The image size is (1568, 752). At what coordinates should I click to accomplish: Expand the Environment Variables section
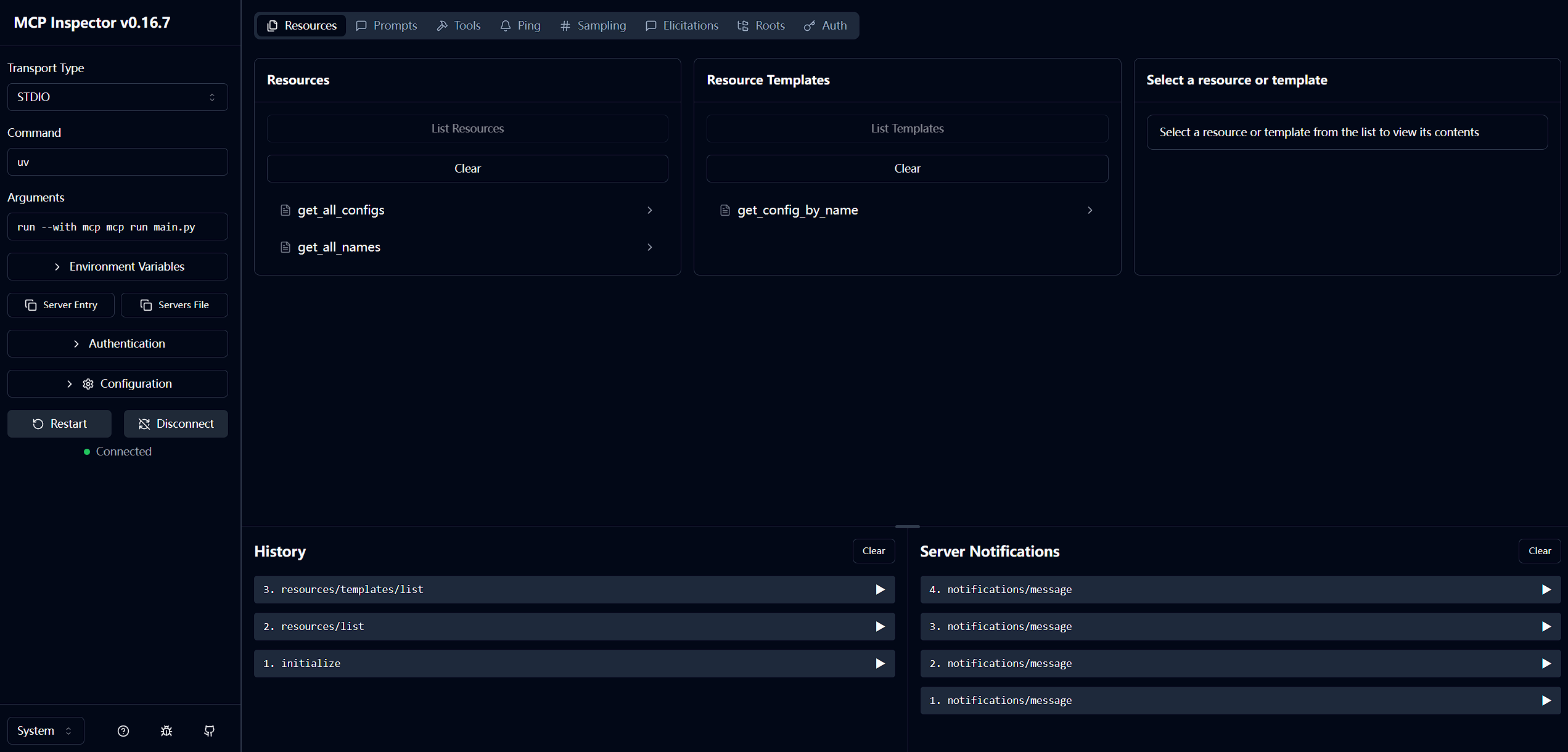click(117, 267)
